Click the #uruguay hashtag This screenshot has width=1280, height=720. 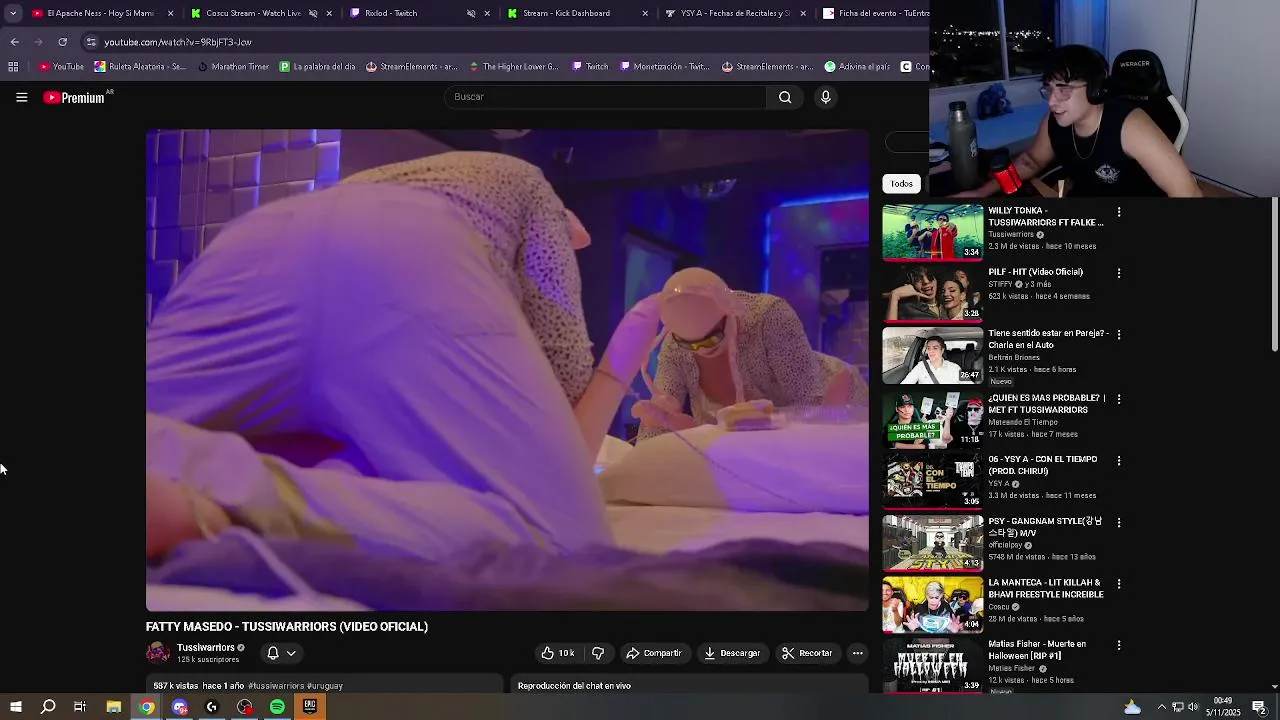click(x=325, y=686)
